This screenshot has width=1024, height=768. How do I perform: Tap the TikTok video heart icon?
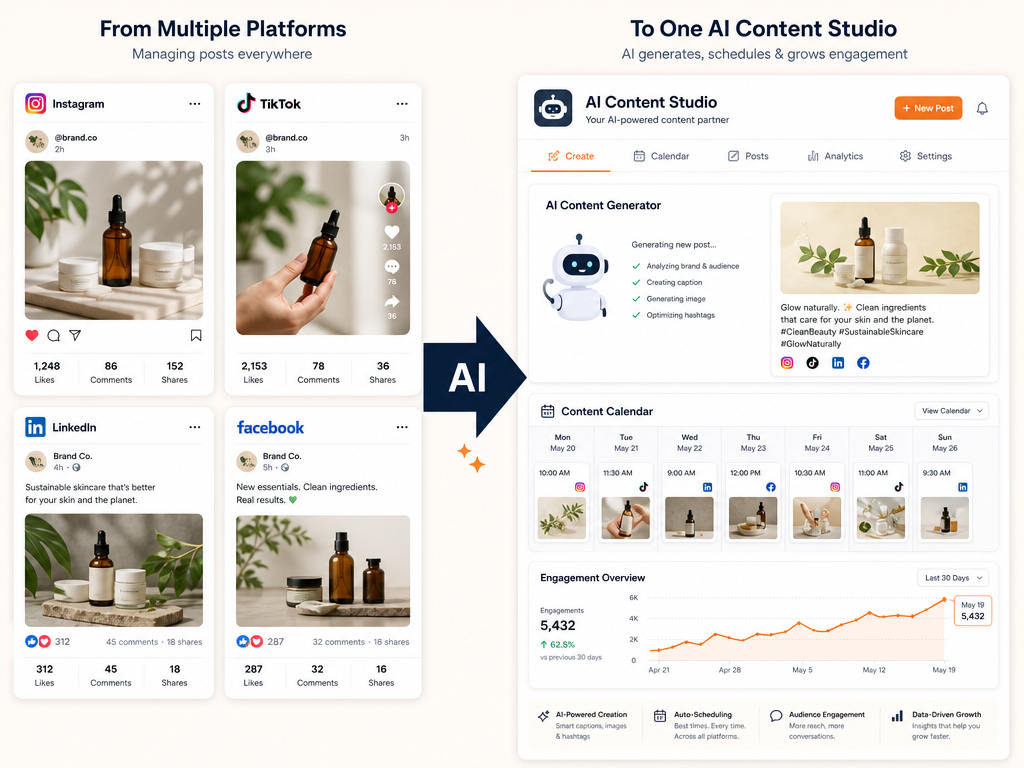point(392,232)
